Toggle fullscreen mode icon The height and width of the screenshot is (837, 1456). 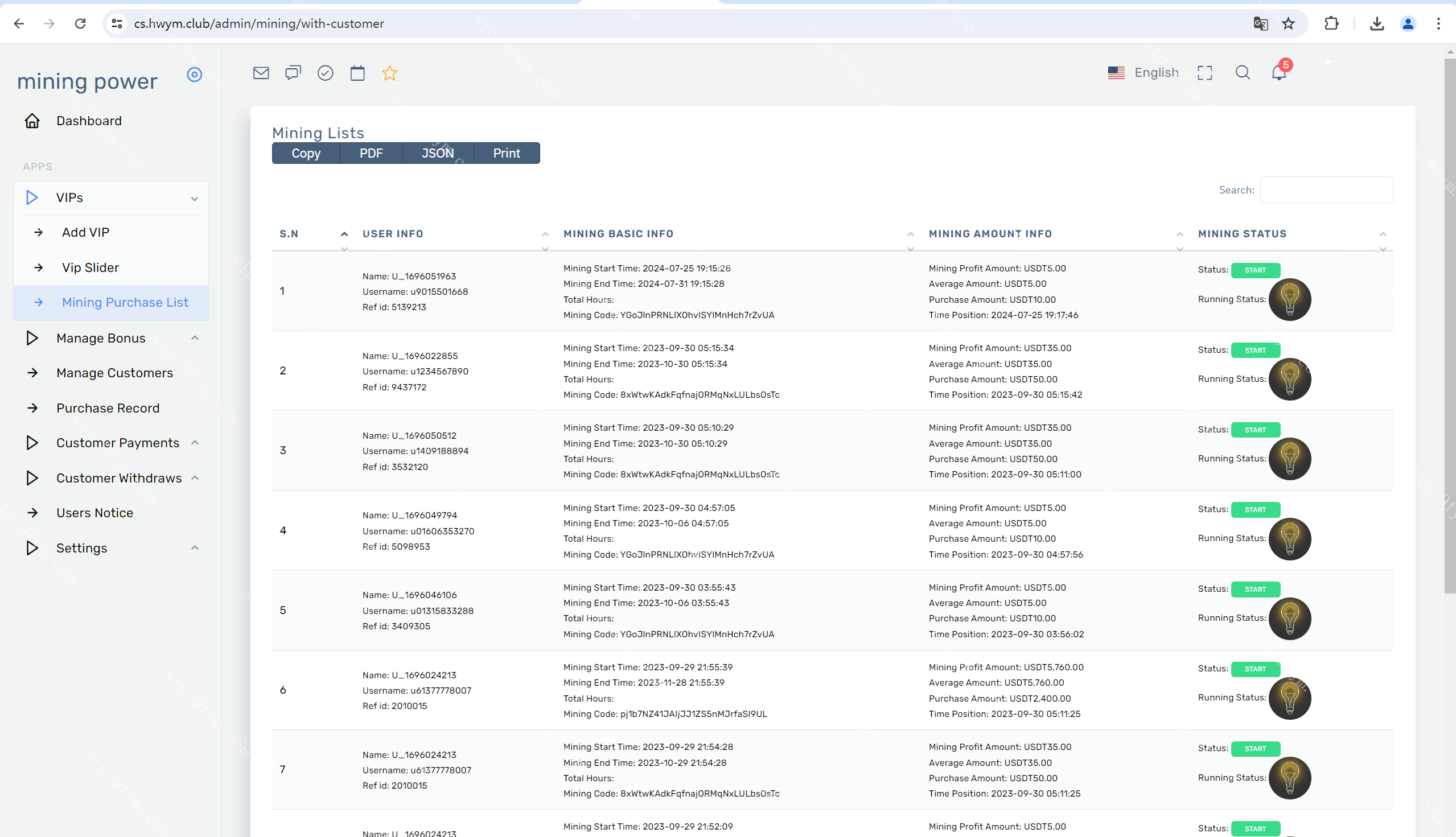point(1205,73)
